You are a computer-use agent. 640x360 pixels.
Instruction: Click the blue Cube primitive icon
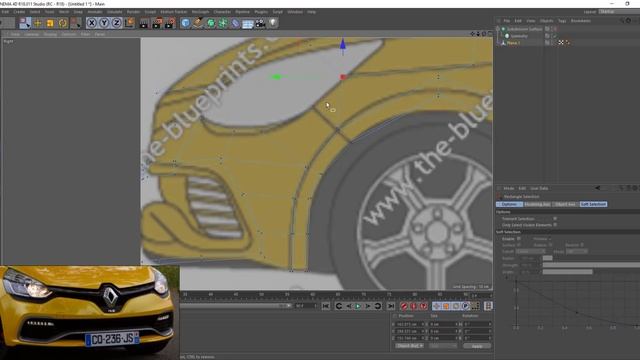(185, 23)
